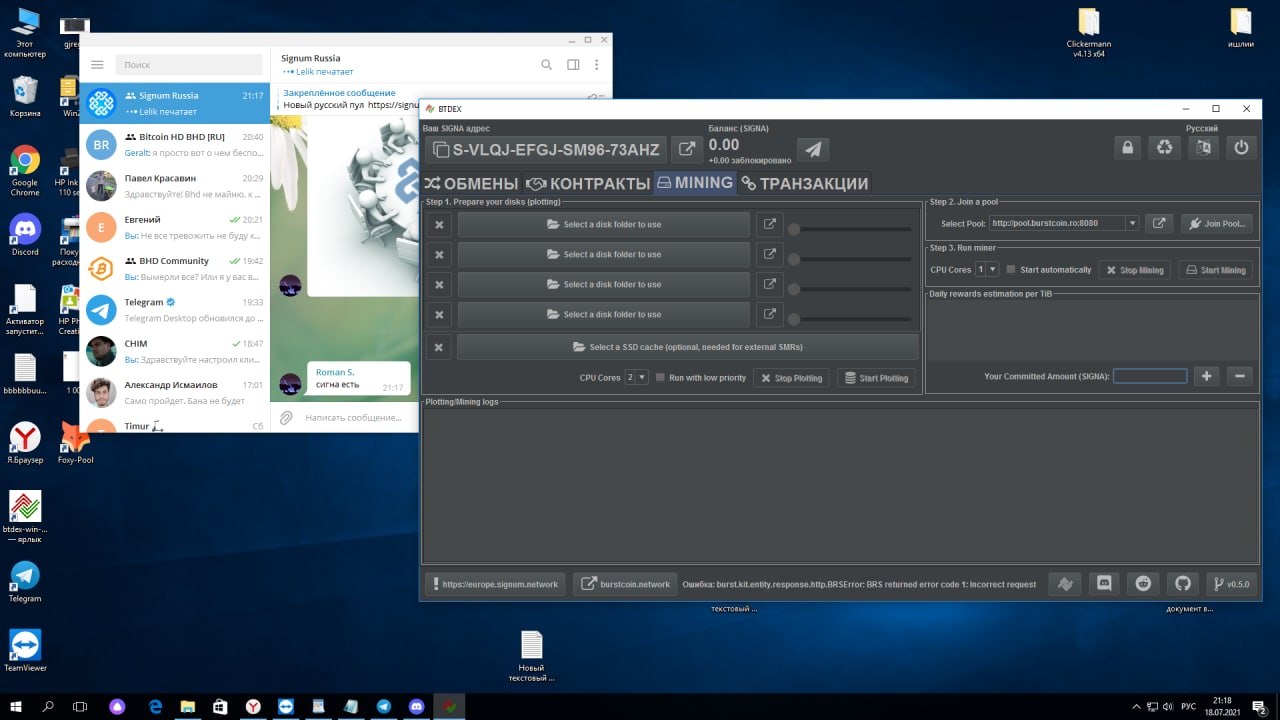This screenshot has height=720, width=1280.
Task: Click search-in-chat magnifier in Telegram header
Action: (x=546, y=65)
